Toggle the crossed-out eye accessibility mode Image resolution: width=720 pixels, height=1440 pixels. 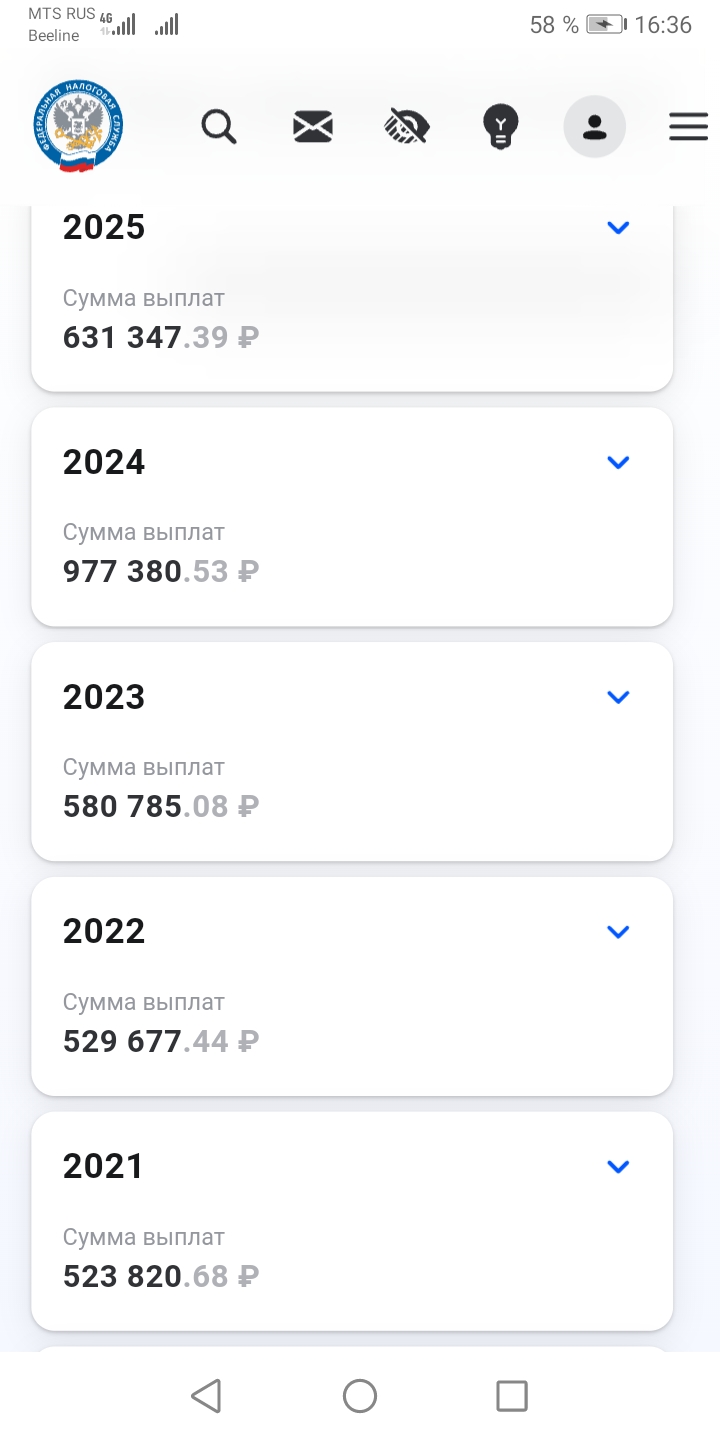pos(407,127)
